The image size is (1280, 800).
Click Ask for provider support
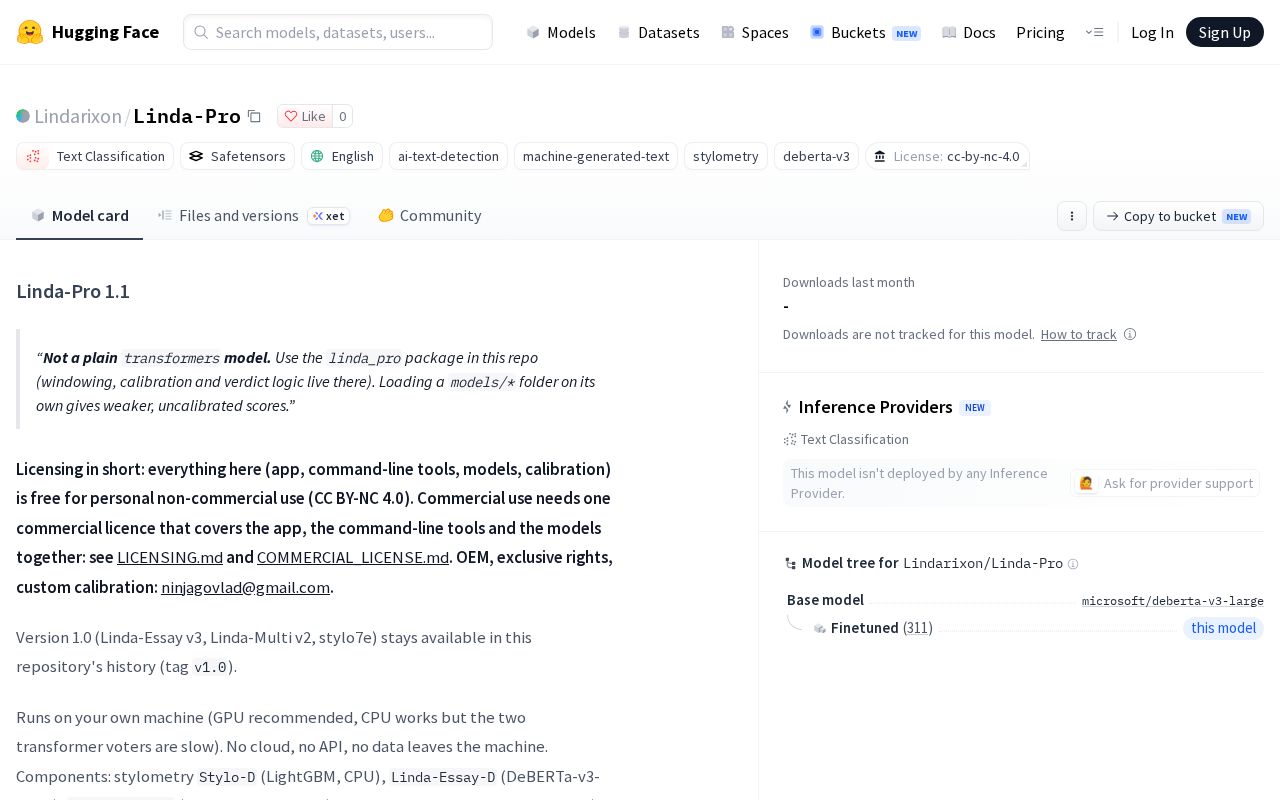tap(1166, 483)
